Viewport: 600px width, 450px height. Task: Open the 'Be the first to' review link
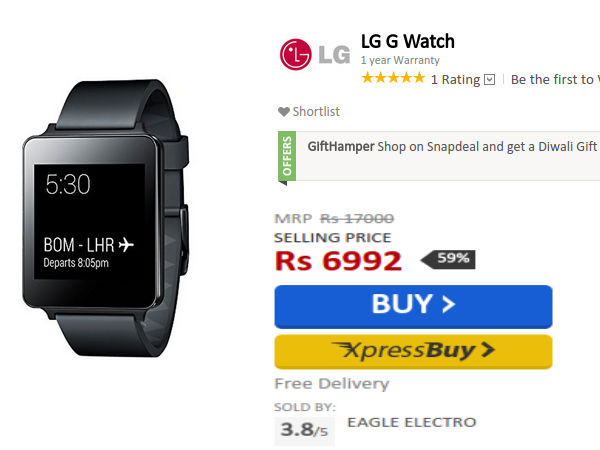tap(555, 80)
